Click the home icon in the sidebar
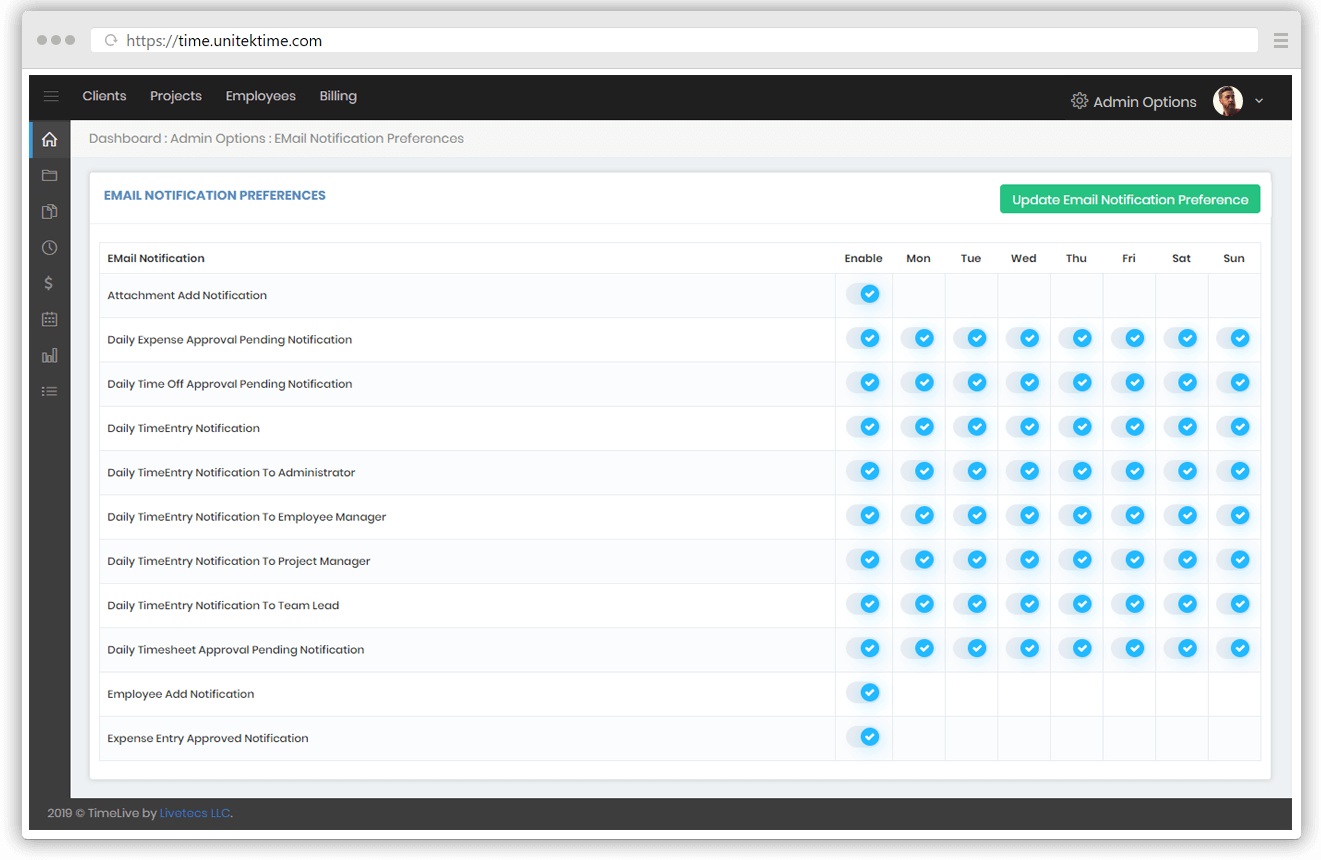The height and width of the screenshot is (860, 1321). (49, 140)
